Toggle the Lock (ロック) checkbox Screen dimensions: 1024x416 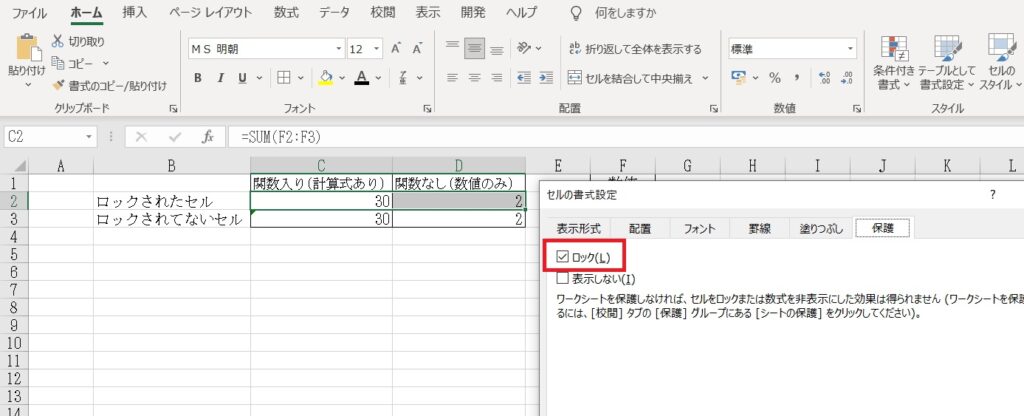tap(562, 257)
